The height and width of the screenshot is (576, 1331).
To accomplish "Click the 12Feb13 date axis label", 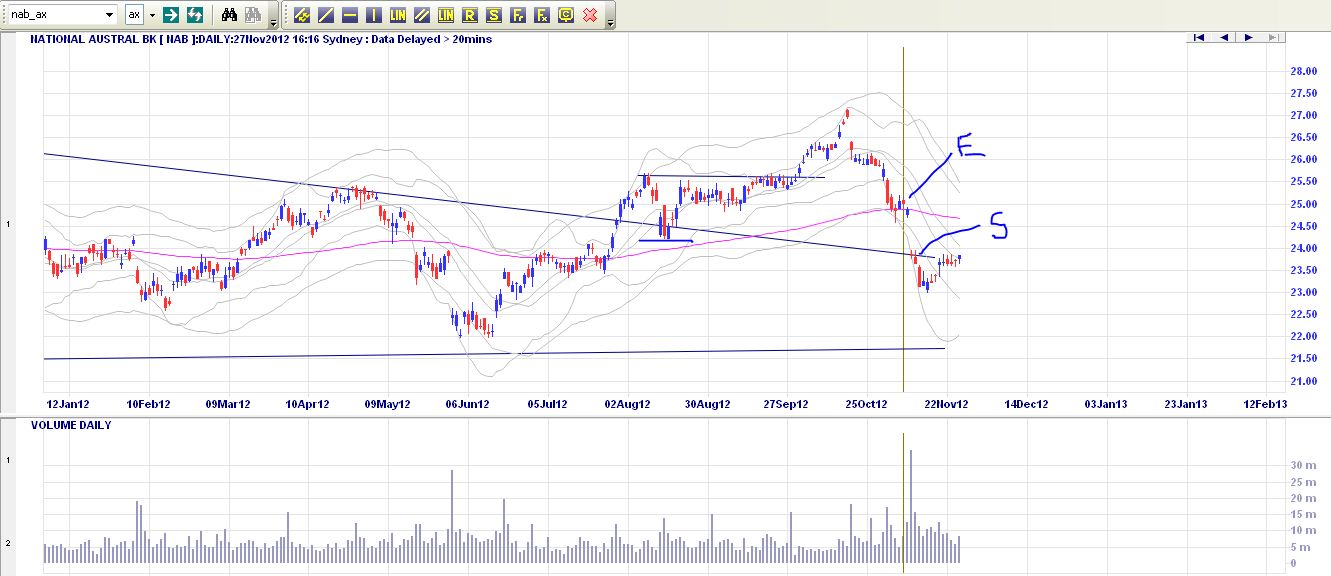I will tap(1264, 404).
